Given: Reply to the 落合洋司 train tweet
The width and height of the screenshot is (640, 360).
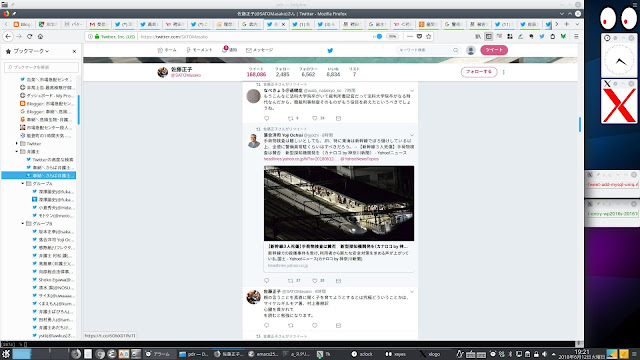Looking at the screenshot, I should point(267,281).
